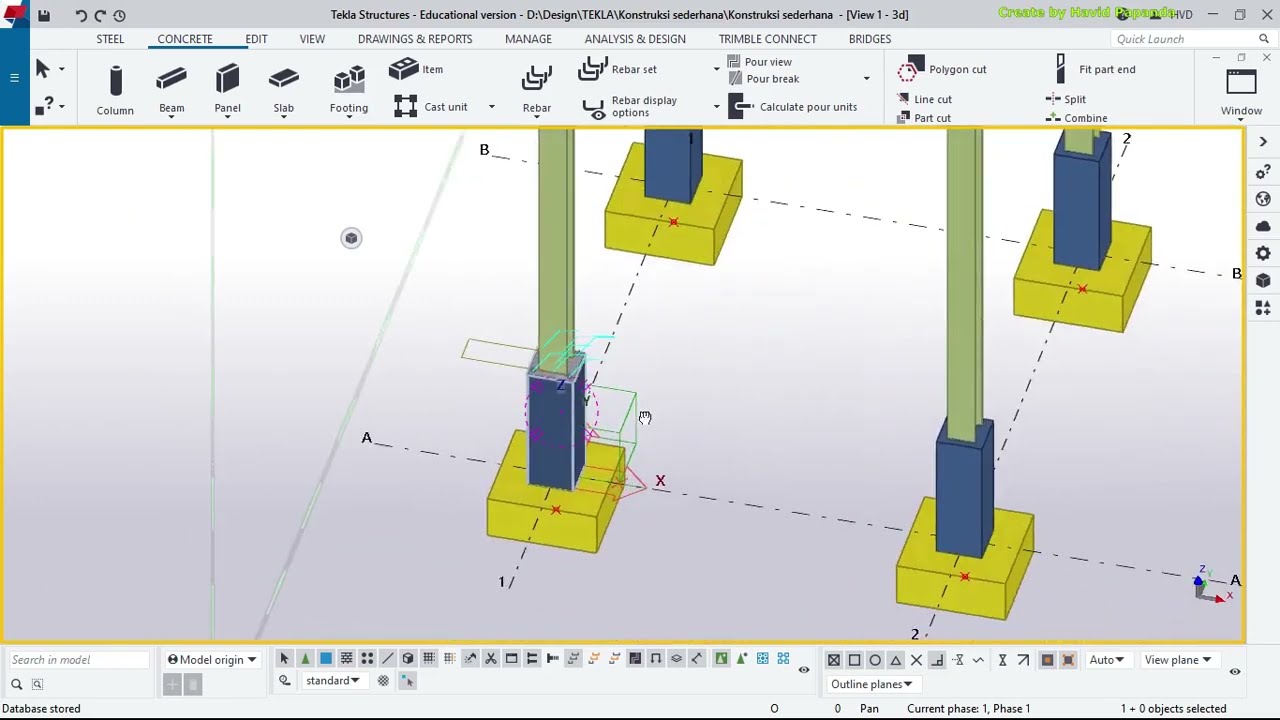Expand the side pane chevron
The width and height of the screenshot is (1280, 720).
click(x=1263, y=142)
